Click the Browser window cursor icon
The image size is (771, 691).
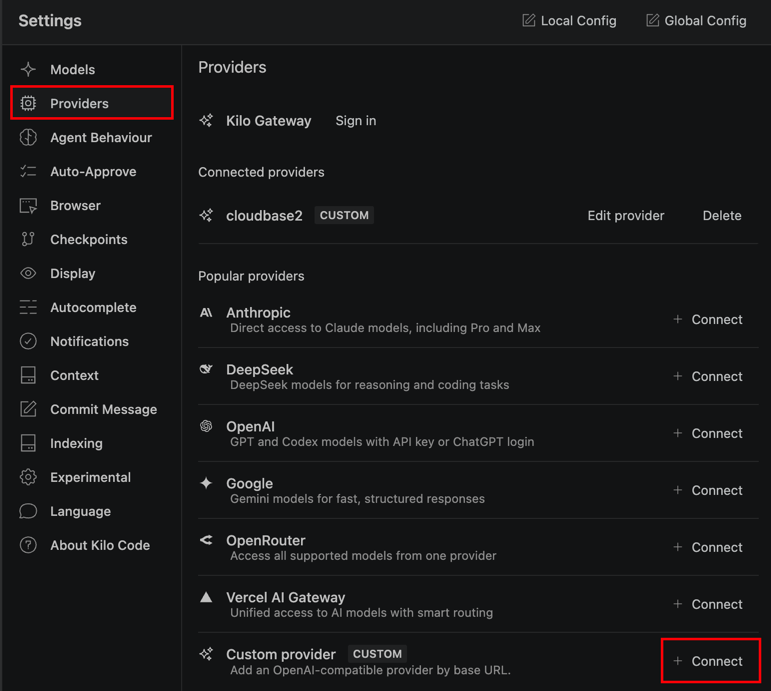click(x=28, y=206)
